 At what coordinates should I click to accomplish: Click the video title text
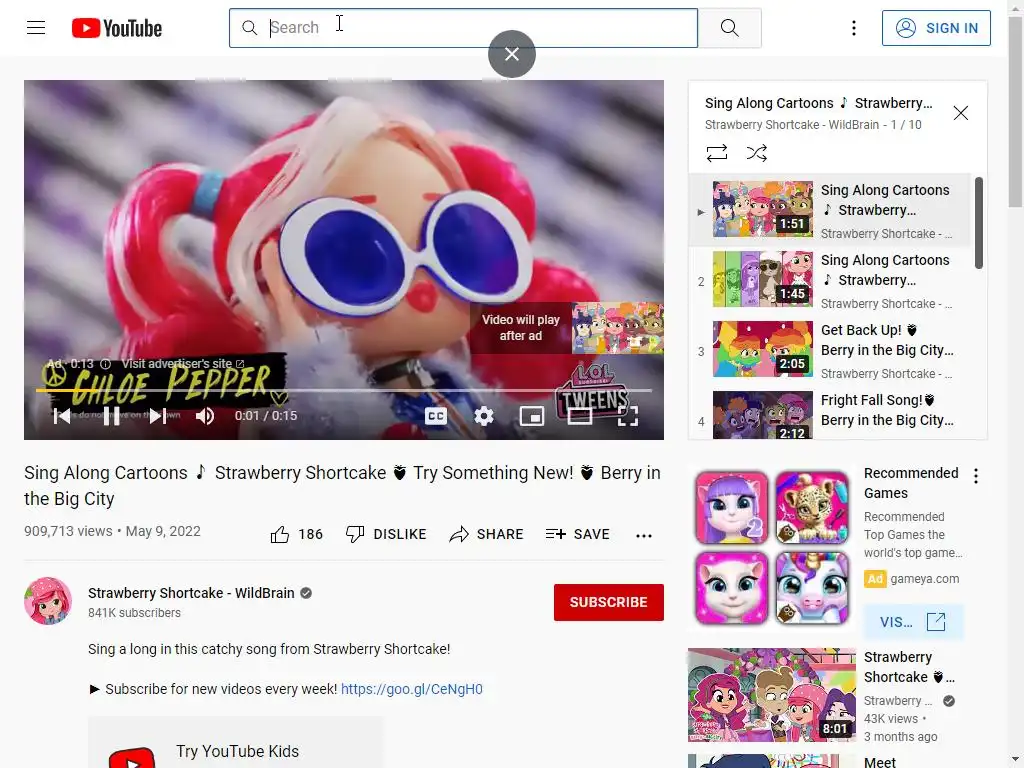[342, 485]
